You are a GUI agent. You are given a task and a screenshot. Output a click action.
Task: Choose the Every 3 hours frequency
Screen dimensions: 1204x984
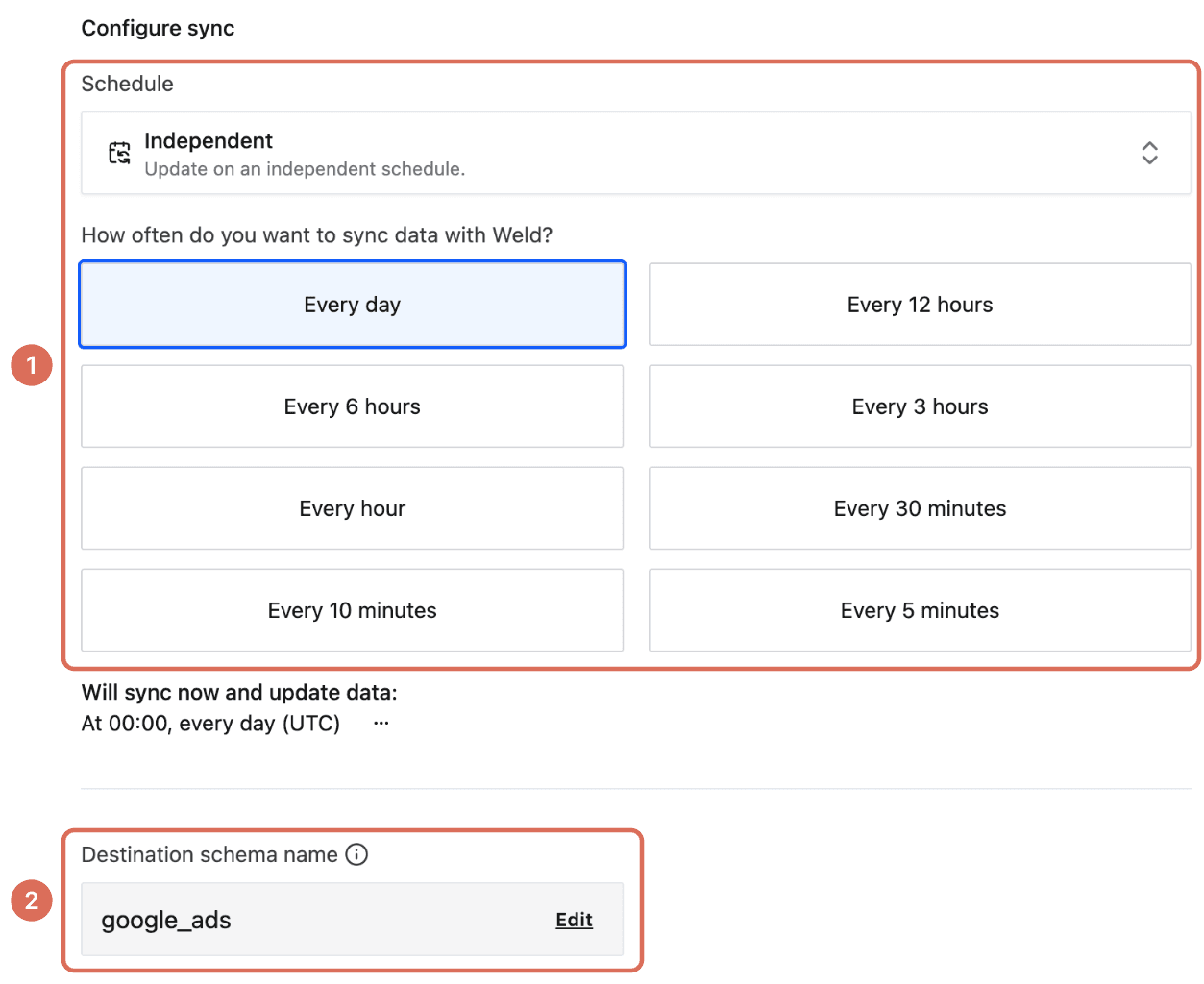pyautogui.click(x=920, y=406)
